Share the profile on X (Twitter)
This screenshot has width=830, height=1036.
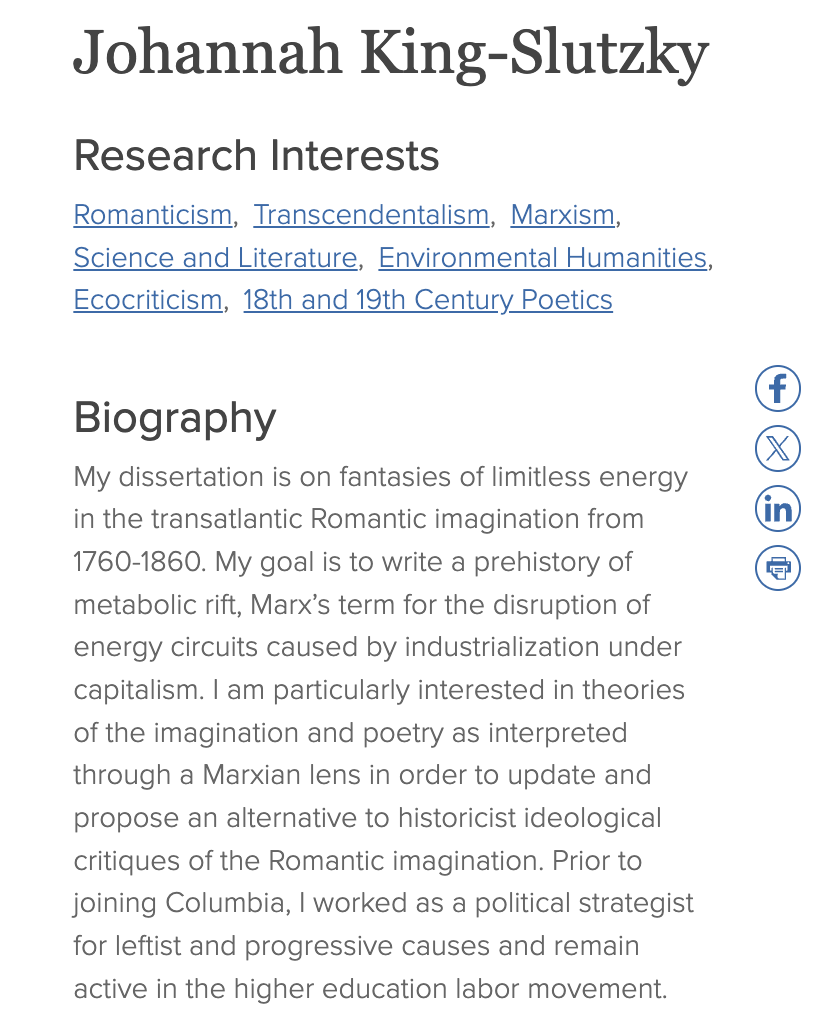tap(777, 448)
